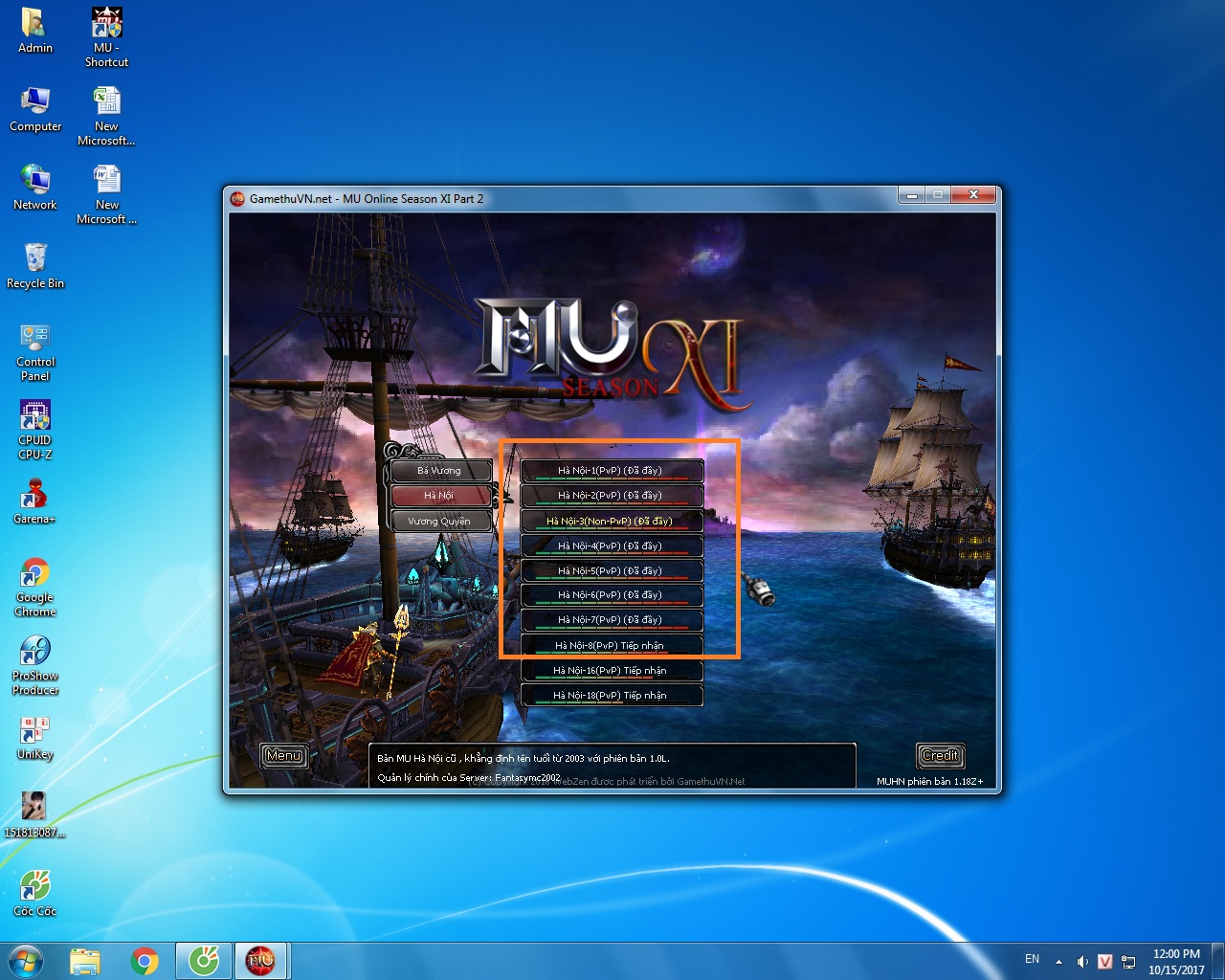The width and height of the screenshot is (1225, 980).
Task: Select the 15181087 image file icon
Action: [35, 816]
